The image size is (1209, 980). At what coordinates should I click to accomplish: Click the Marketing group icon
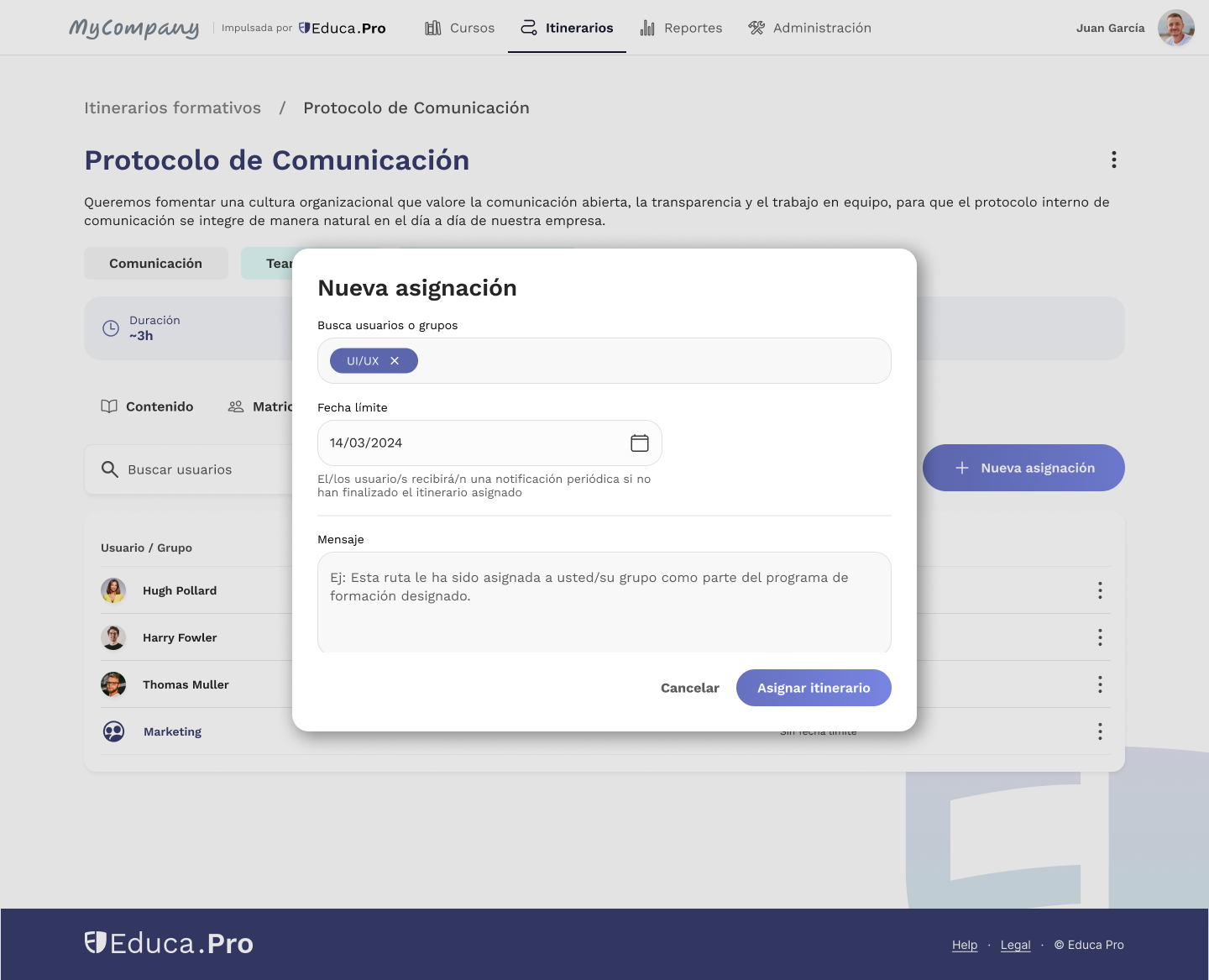(x=113, y=731)
